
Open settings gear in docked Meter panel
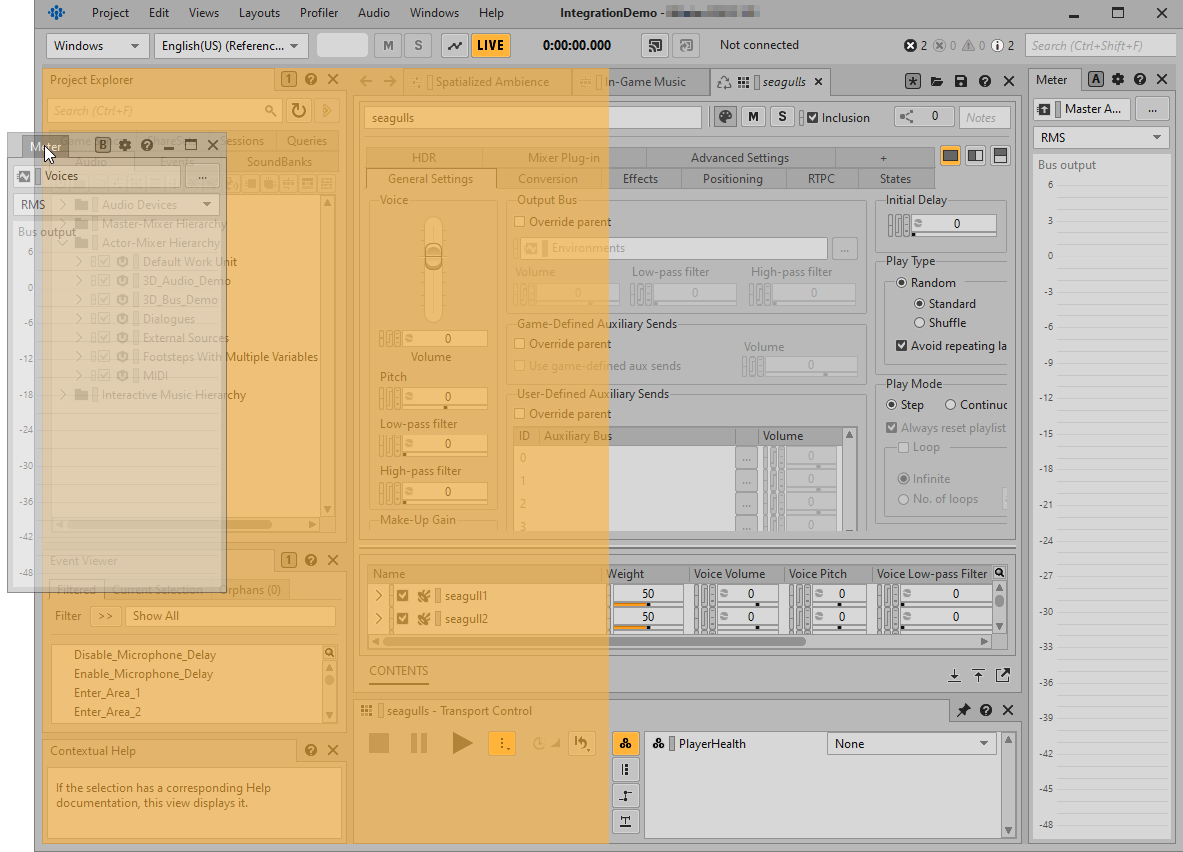(x=1118, y=79)
